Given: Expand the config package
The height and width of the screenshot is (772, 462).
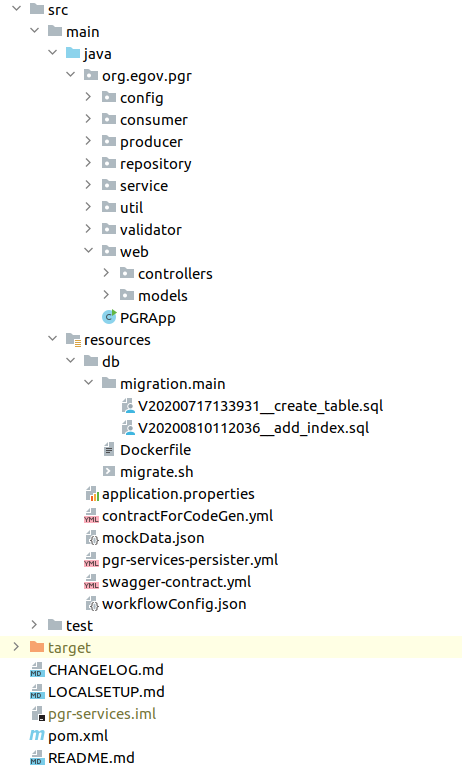Looking at the screenshot, I should pyautogui.click(x=88, y=97).
